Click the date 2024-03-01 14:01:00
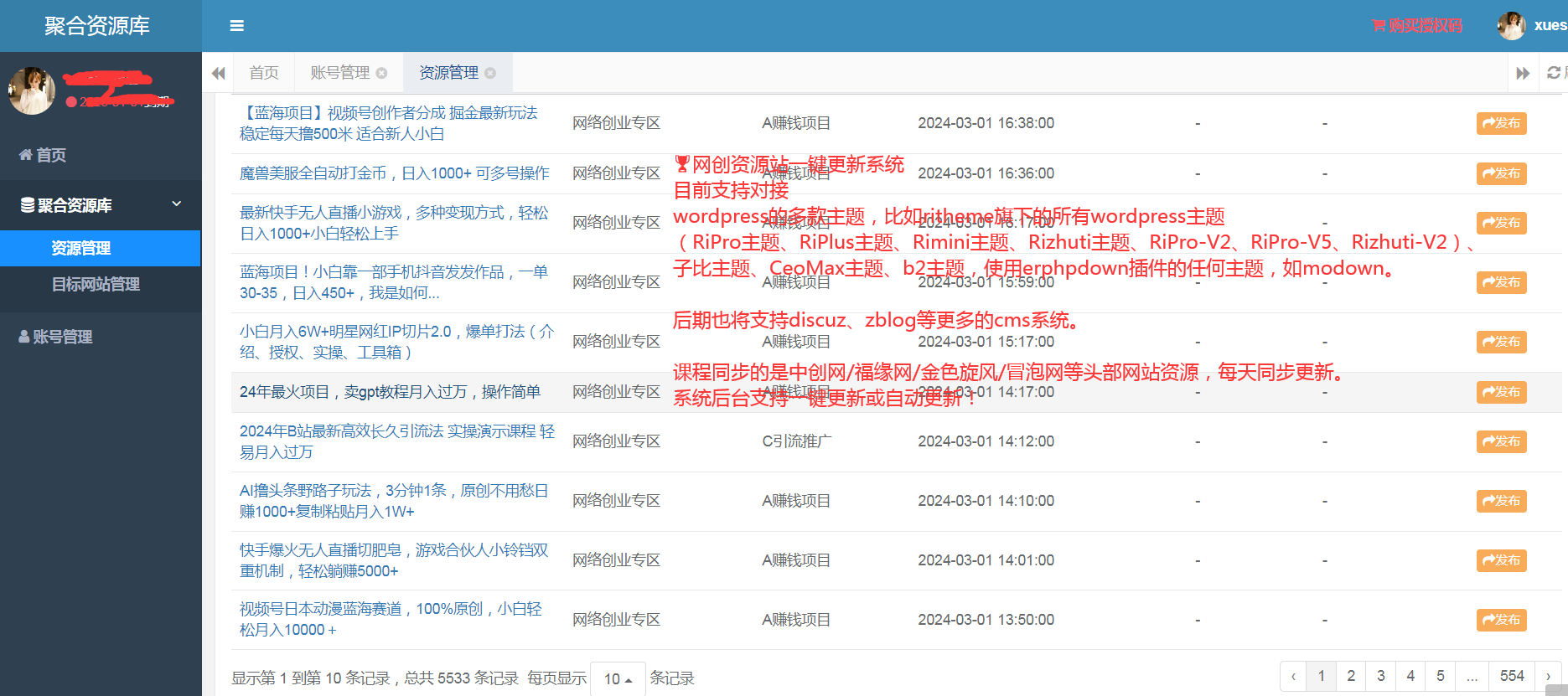 click(986, 560)
